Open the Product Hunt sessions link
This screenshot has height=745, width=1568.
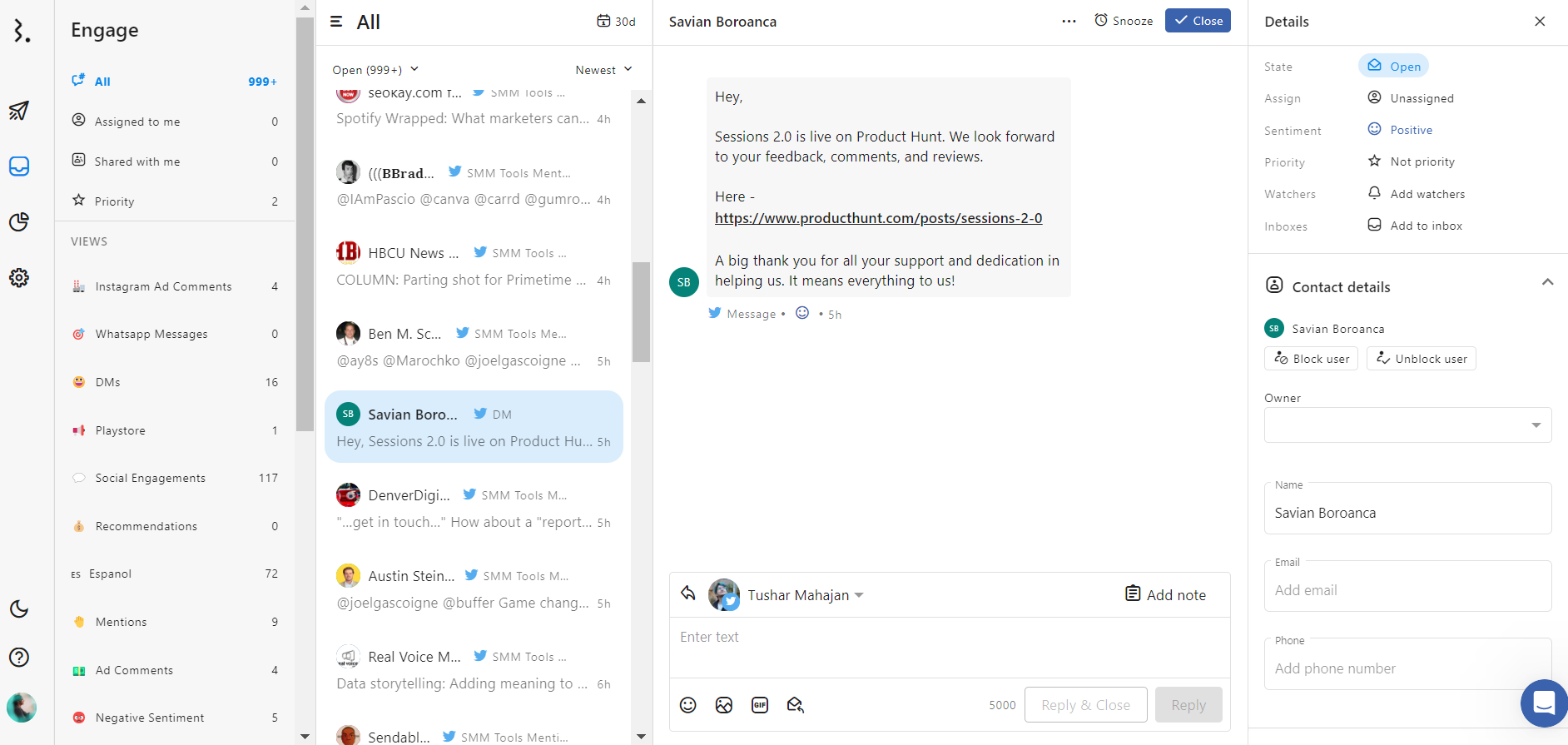[x=878, y=218]
